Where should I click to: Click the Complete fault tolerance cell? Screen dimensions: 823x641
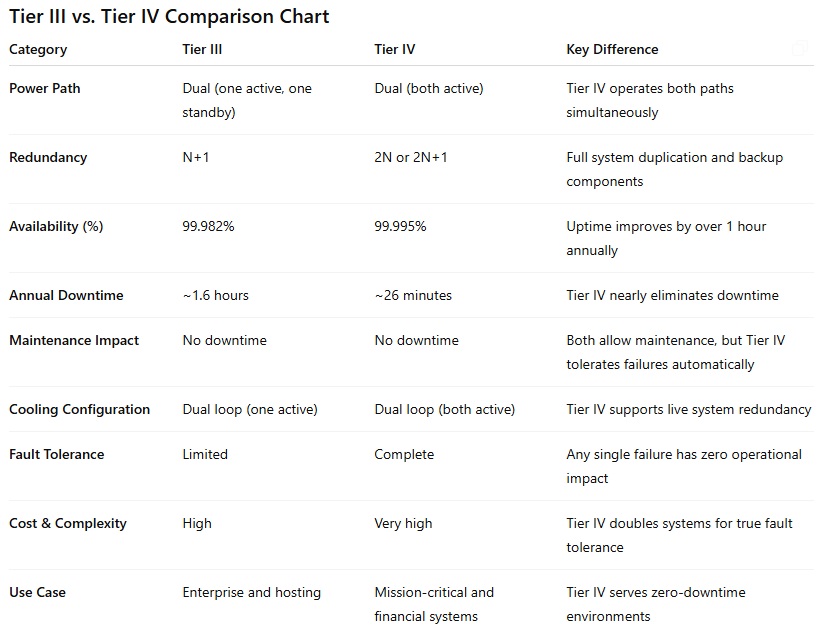(x=404, y=454)
